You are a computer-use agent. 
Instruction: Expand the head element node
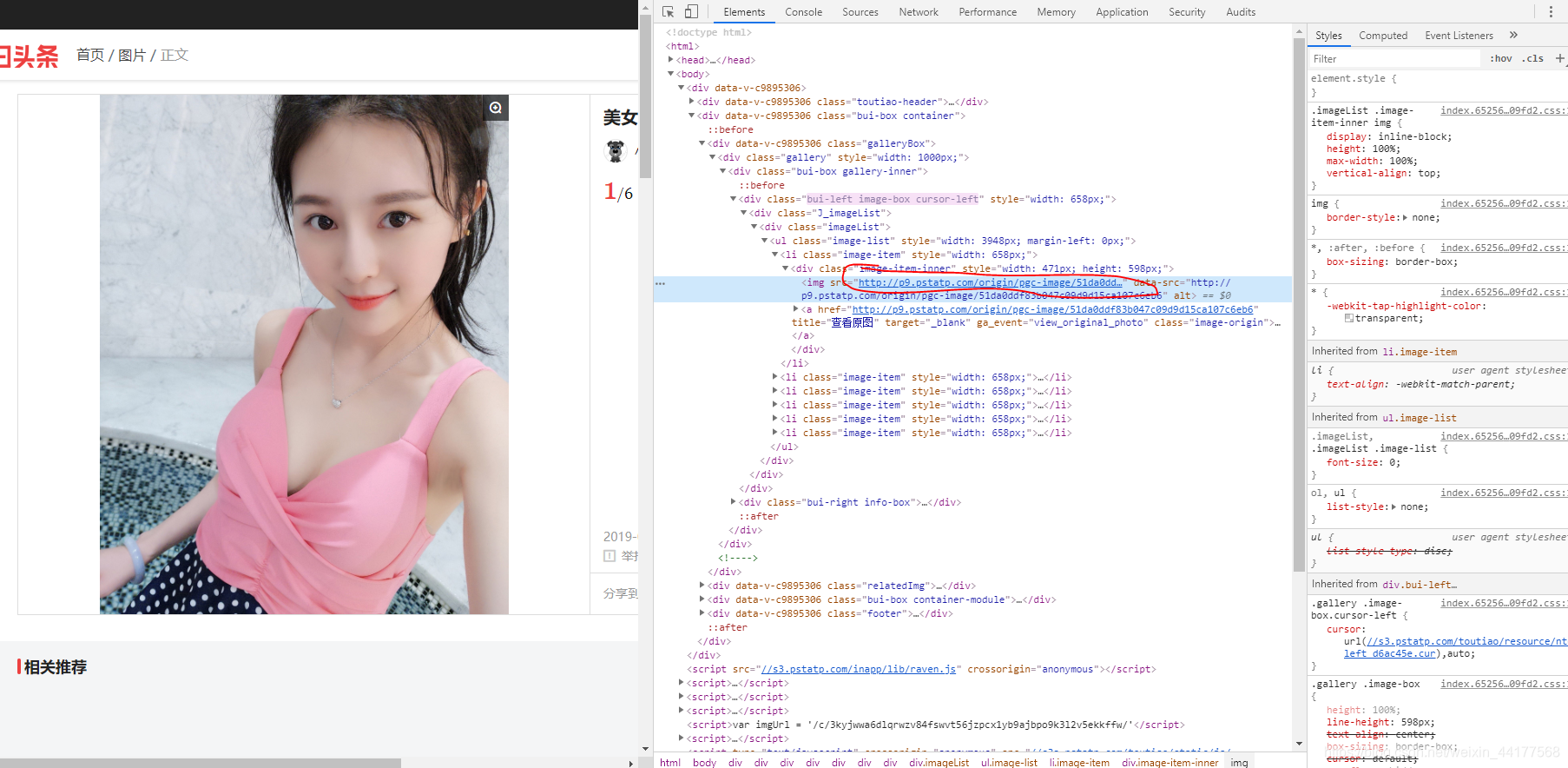pos(671,60)
